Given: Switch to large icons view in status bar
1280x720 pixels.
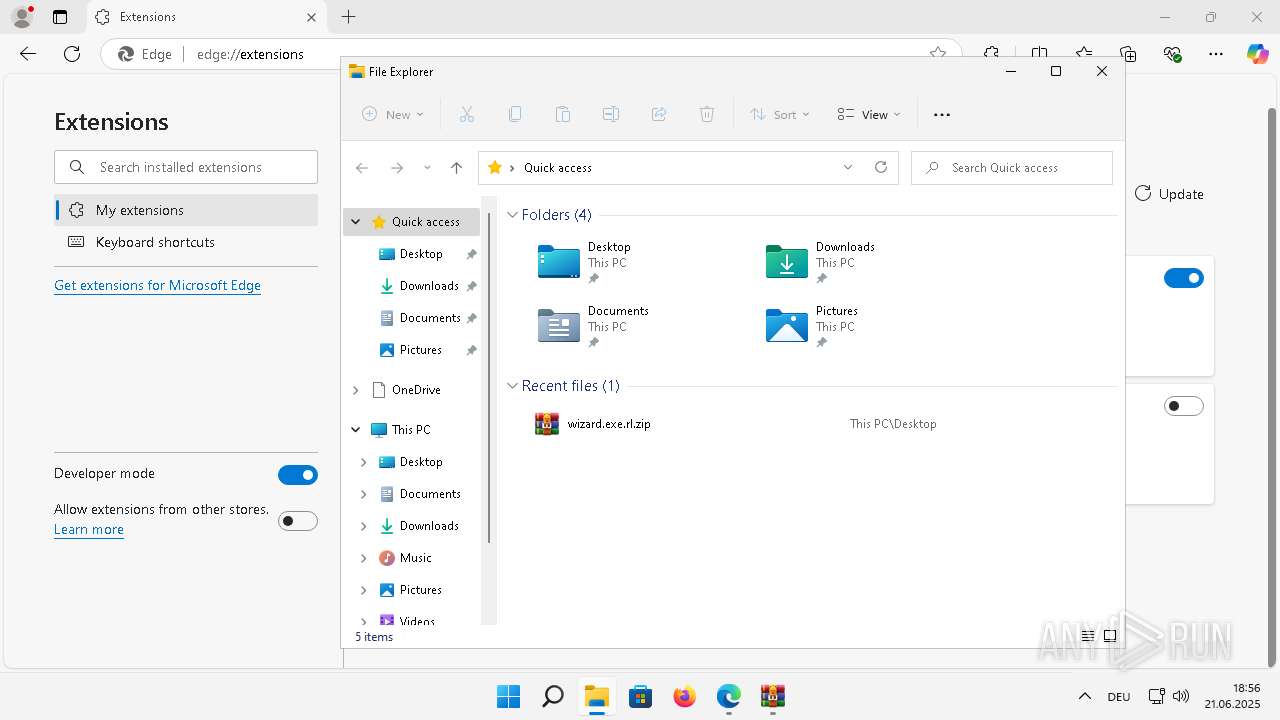Looking at the screenshot, I should coord(1110,636).
